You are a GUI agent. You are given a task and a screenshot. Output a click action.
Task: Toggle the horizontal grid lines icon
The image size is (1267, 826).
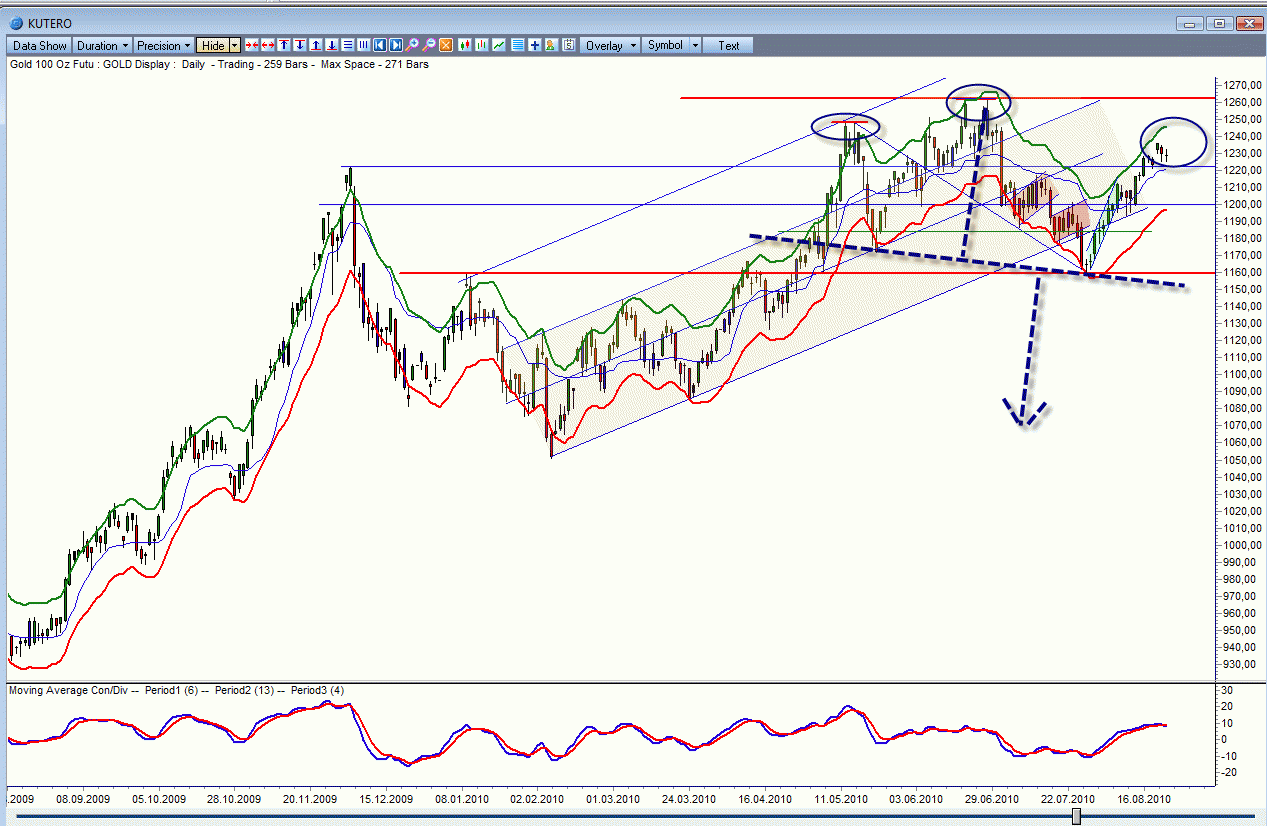[348, 45]
